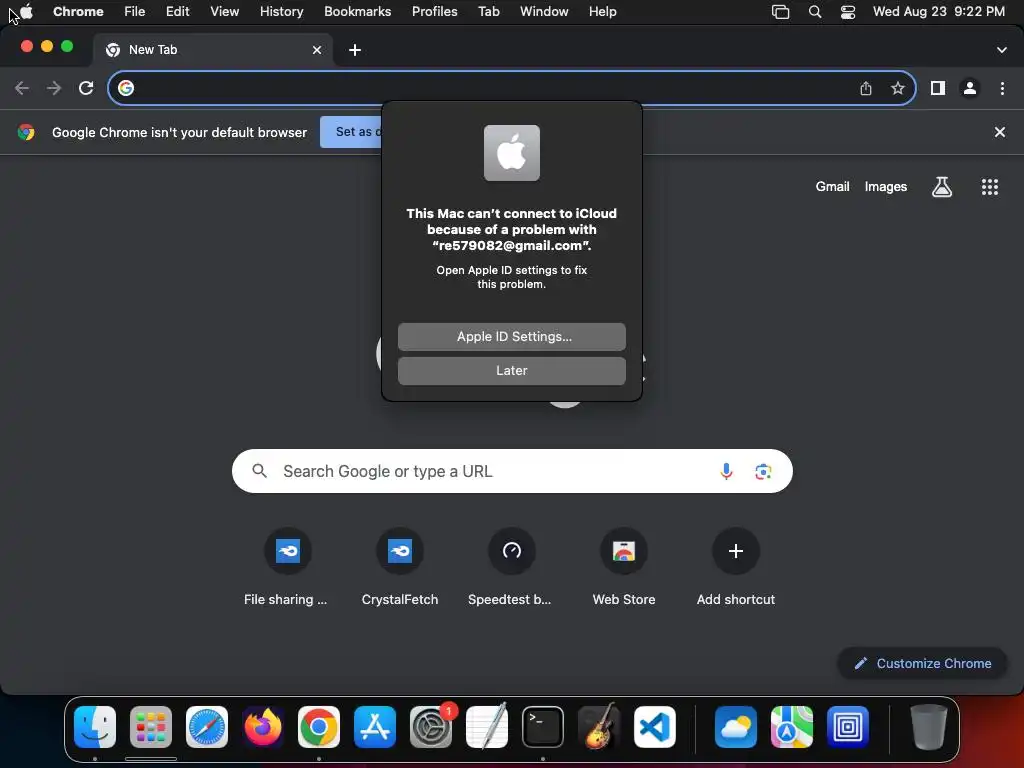The image size is (1024, 768).
Task: Open the App Store from the Dock
Action: [375, 727]
